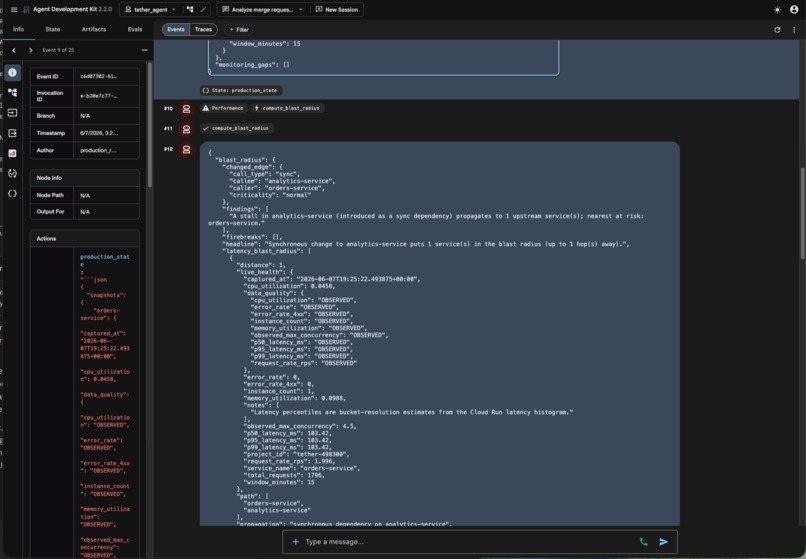Viewport: 806px width, 559px height.
Task: Click the Performance warning chip on event #10
Action: click(223, 108)
